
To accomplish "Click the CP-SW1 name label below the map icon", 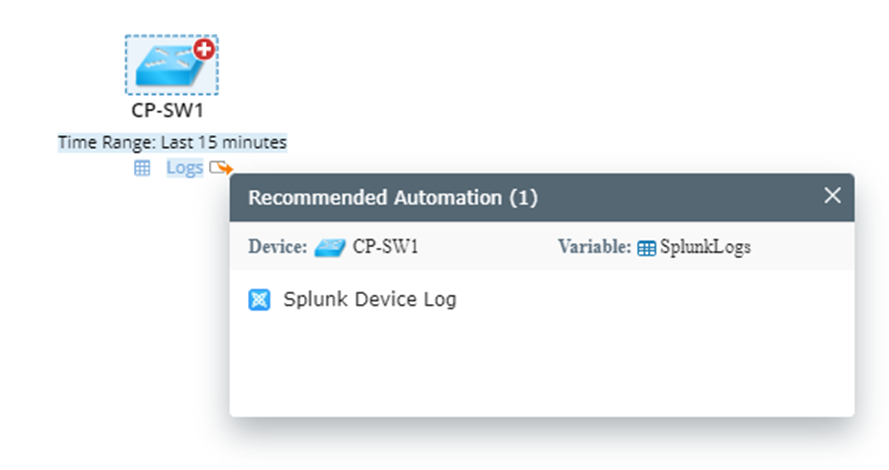I will coord(167,110).
